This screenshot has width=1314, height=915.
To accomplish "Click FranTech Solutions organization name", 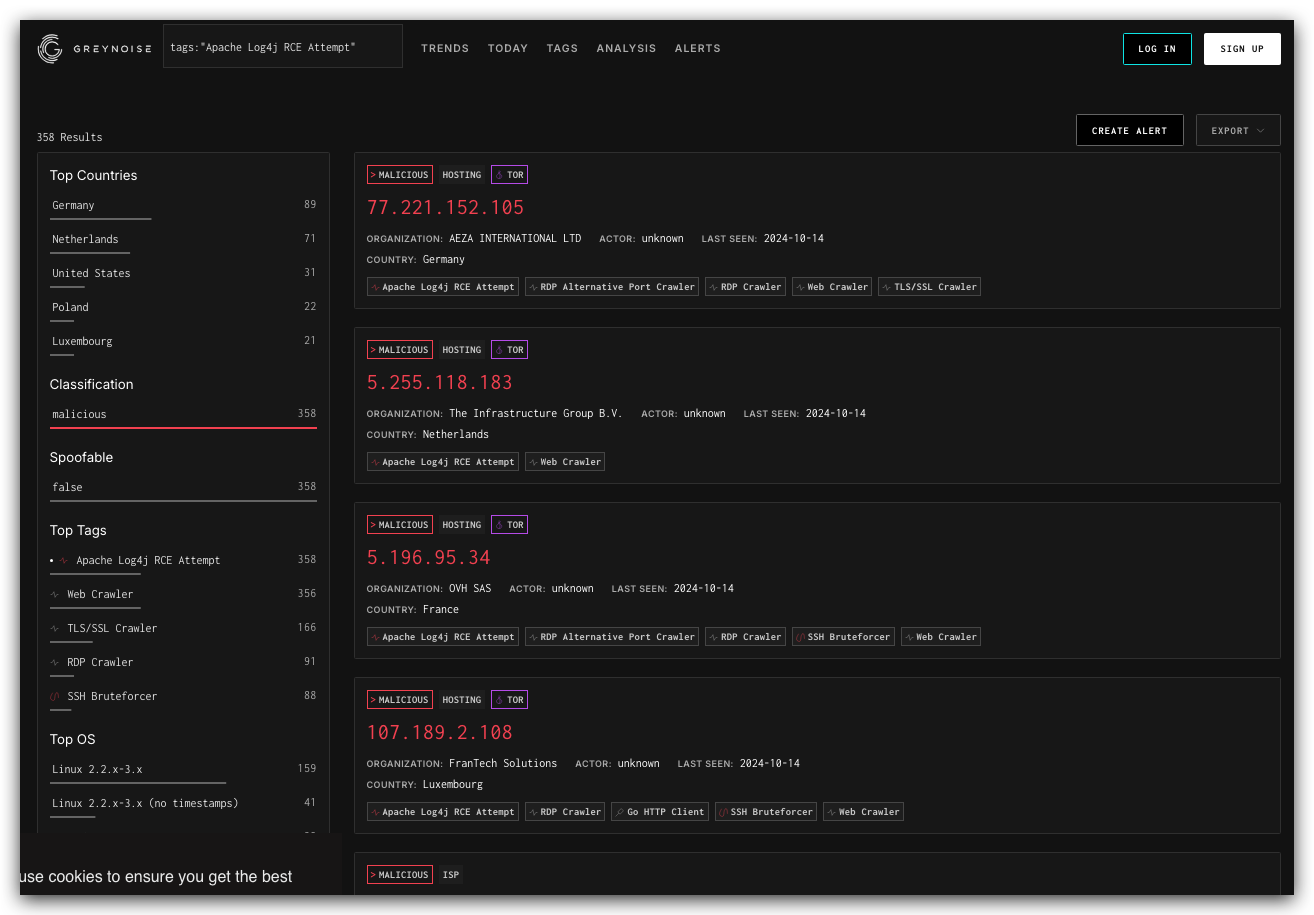I will click(x=503, y=764).
